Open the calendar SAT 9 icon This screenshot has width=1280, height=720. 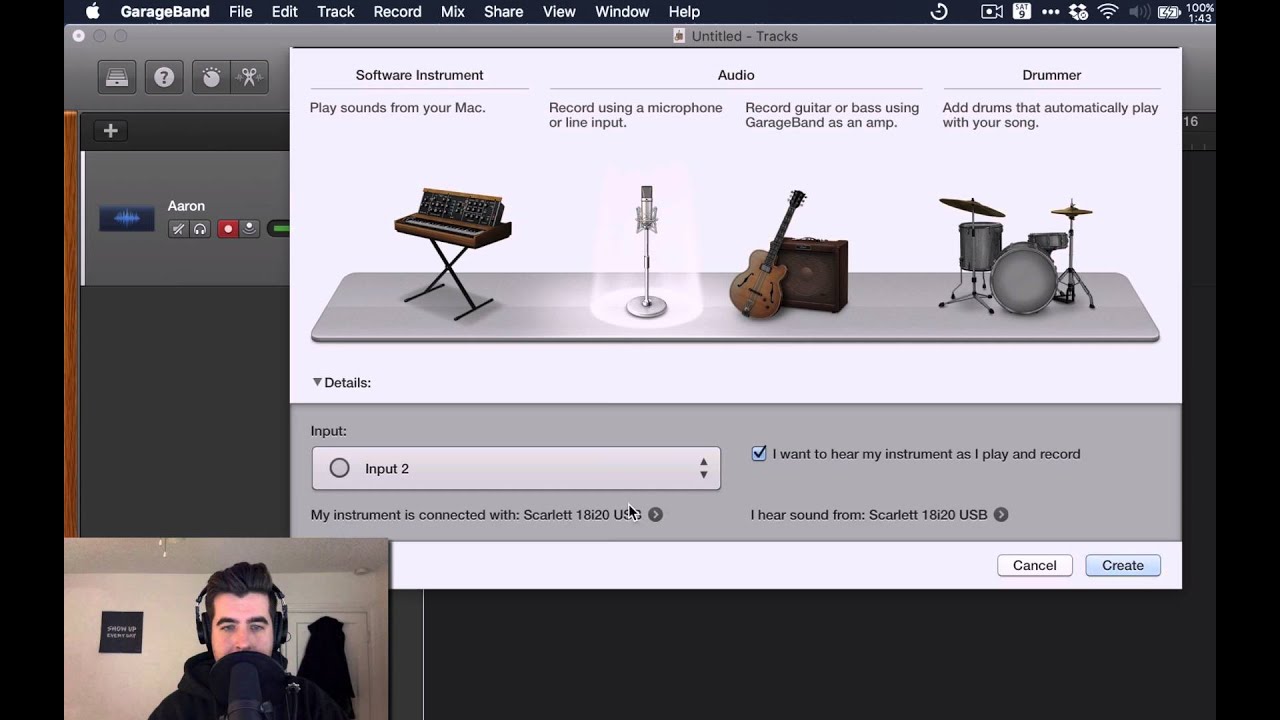(x=1021, y=12)
